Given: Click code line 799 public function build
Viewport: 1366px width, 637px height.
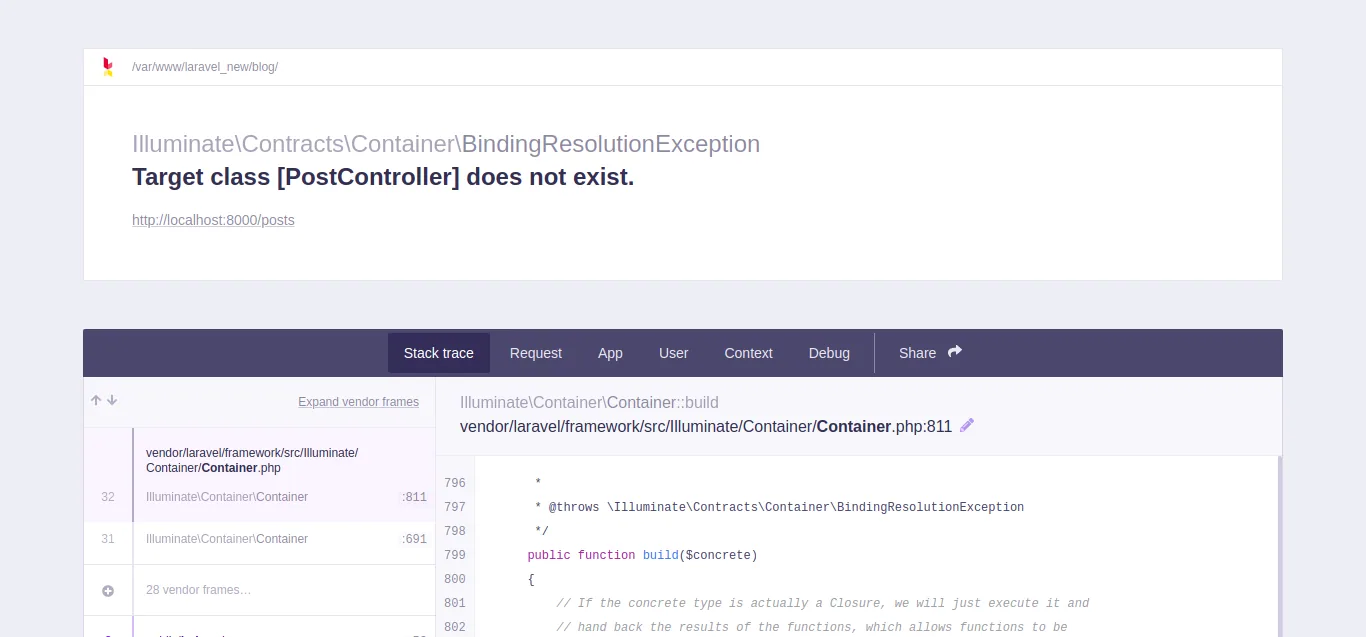Looking at the screenshot, I should pyautogui.click(x=642, y=555).
